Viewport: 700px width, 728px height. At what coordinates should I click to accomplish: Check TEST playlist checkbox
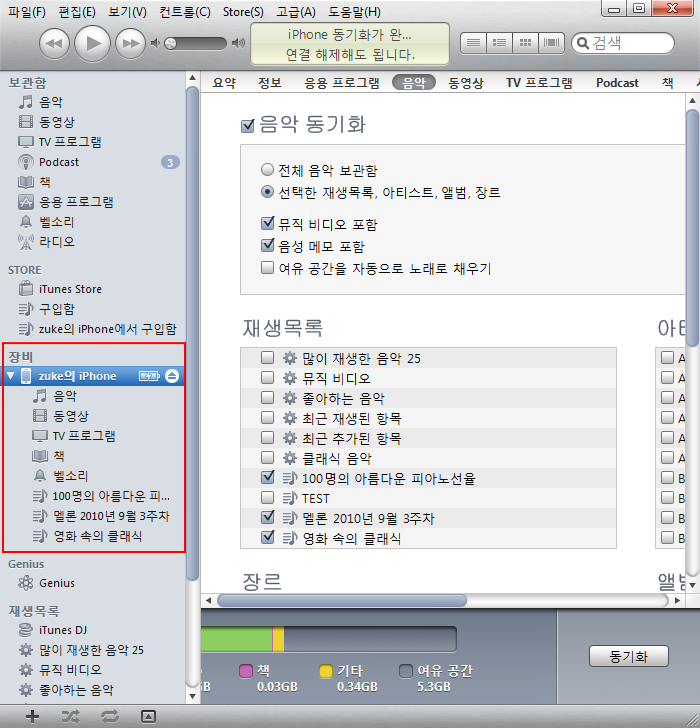pos(267,498)
